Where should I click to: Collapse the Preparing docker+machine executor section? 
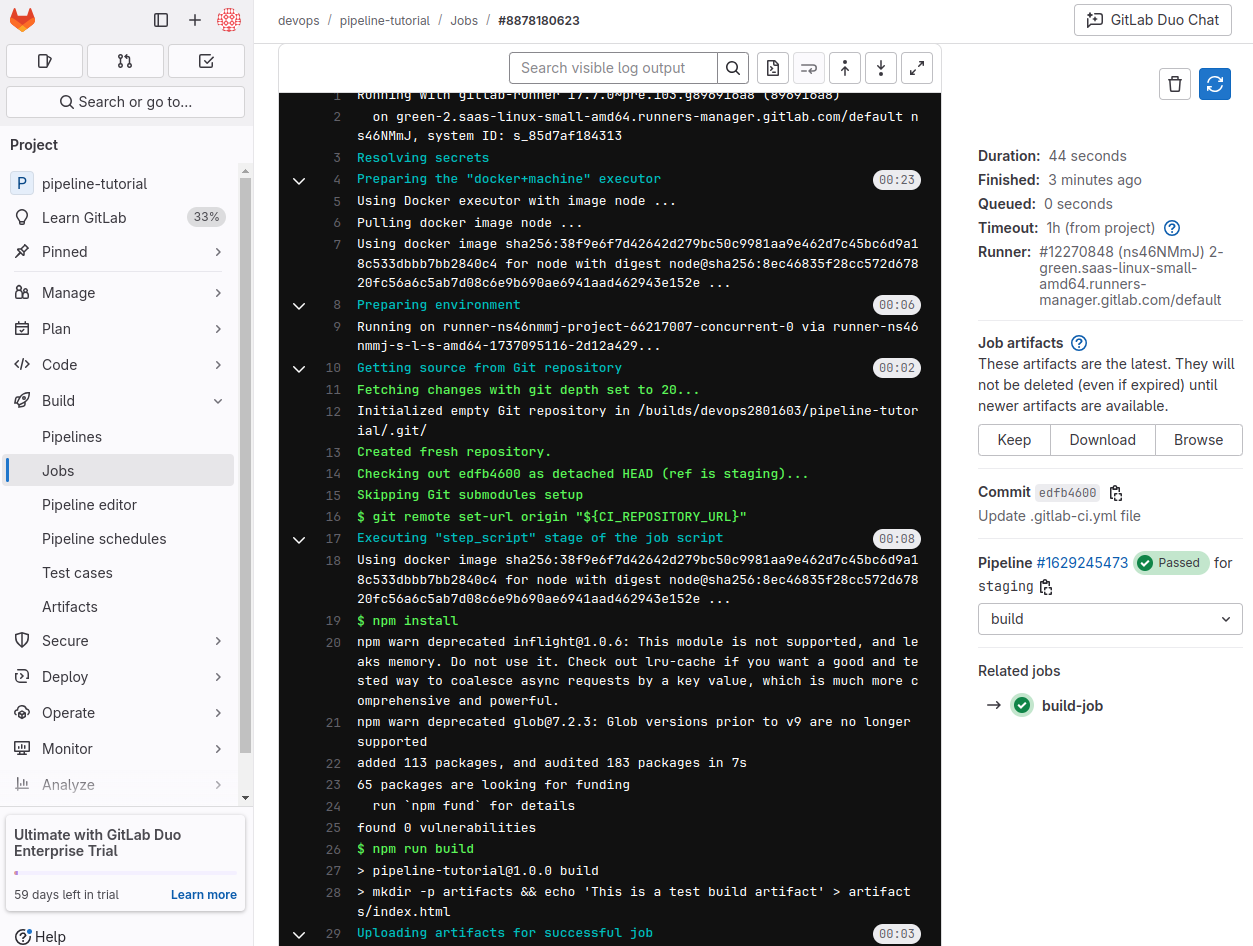298,180
